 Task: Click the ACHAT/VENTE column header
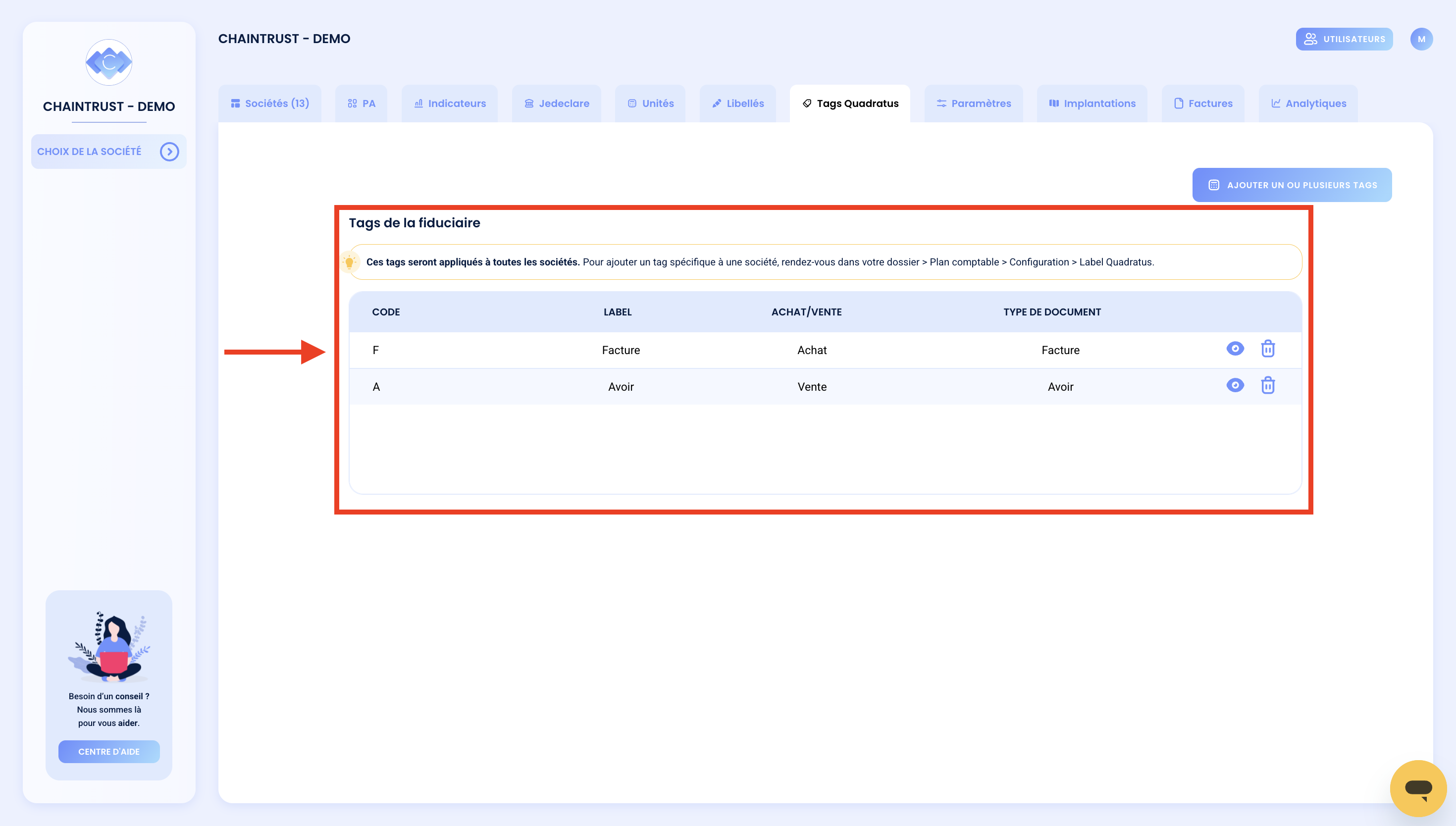pyautogui.click(x=806, y=312)
